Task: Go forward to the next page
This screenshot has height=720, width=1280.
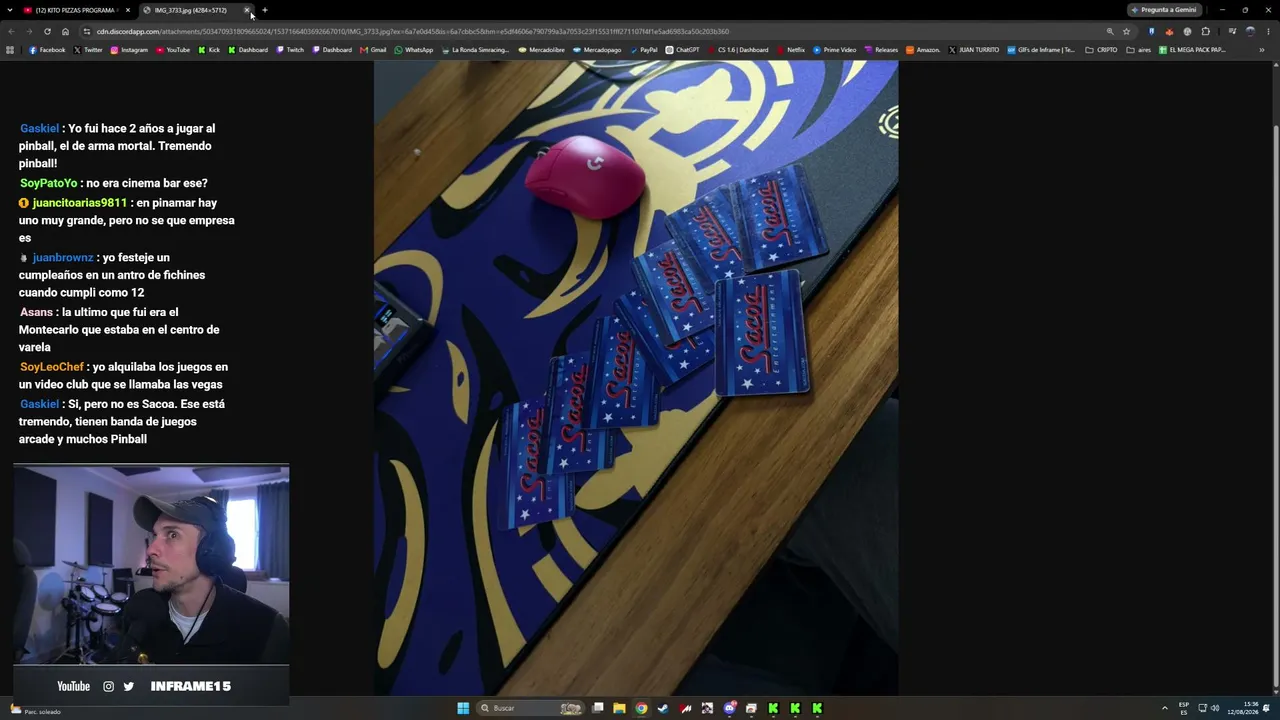Action: tap(28, 31)
